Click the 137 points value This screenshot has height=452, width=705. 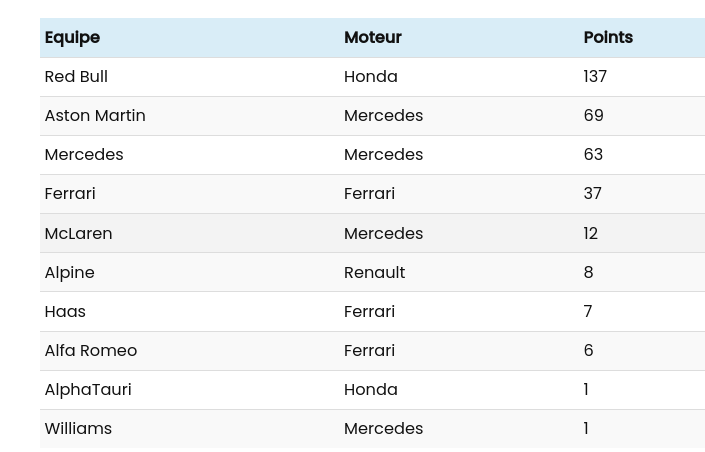click(x=595, y=77)
